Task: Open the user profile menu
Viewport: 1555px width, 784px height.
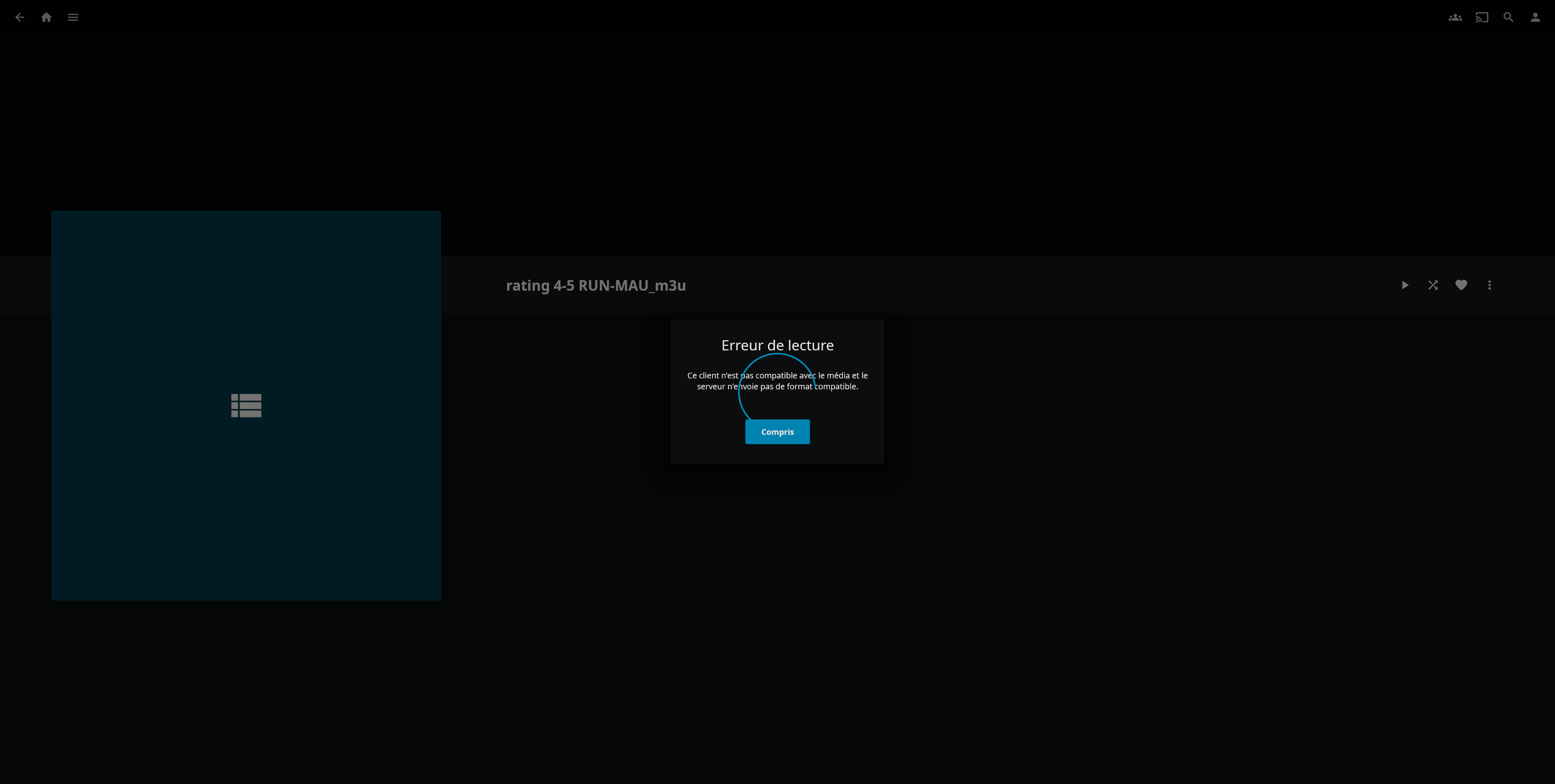Action: click(x=1535, y=17)
